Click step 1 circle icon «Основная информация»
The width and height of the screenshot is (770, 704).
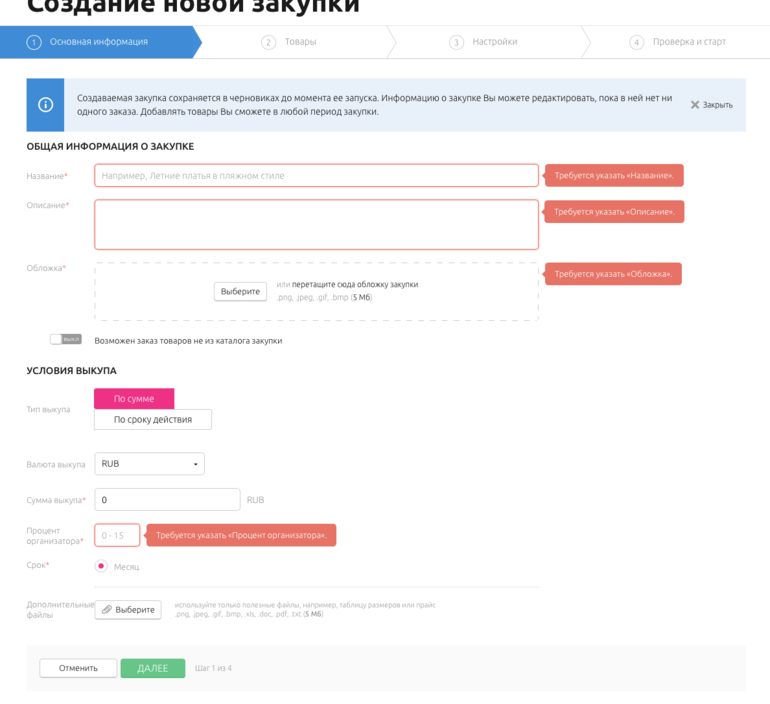tap(34, 42)
